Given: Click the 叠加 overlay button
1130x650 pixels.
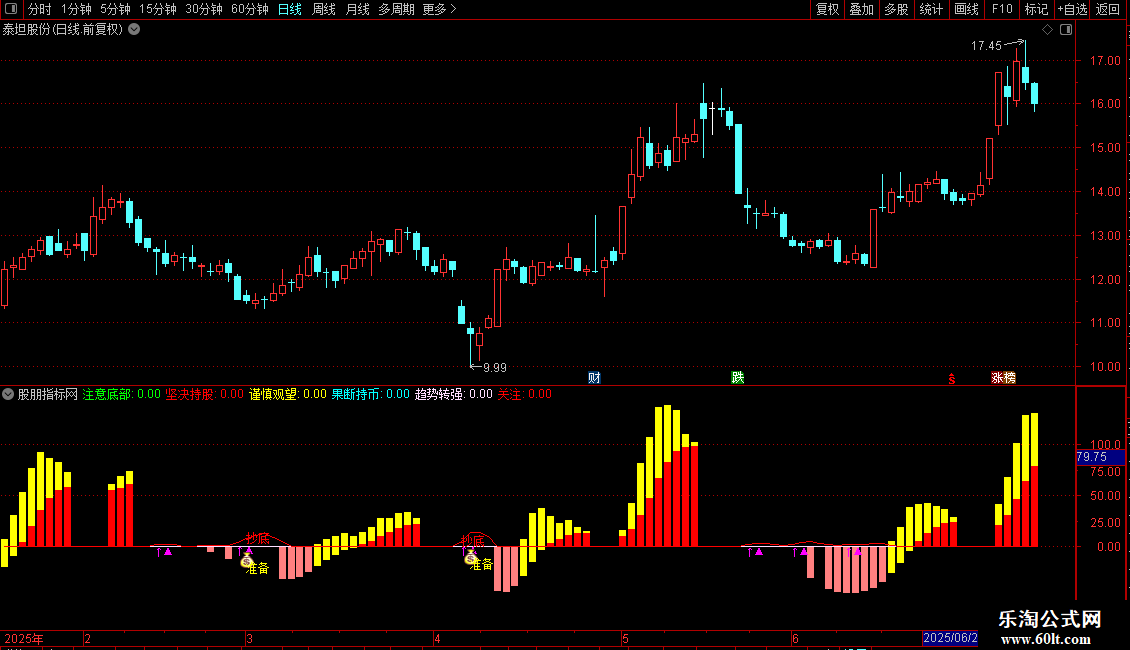Looking at the screenshot, I should click(x=861, y=9).
